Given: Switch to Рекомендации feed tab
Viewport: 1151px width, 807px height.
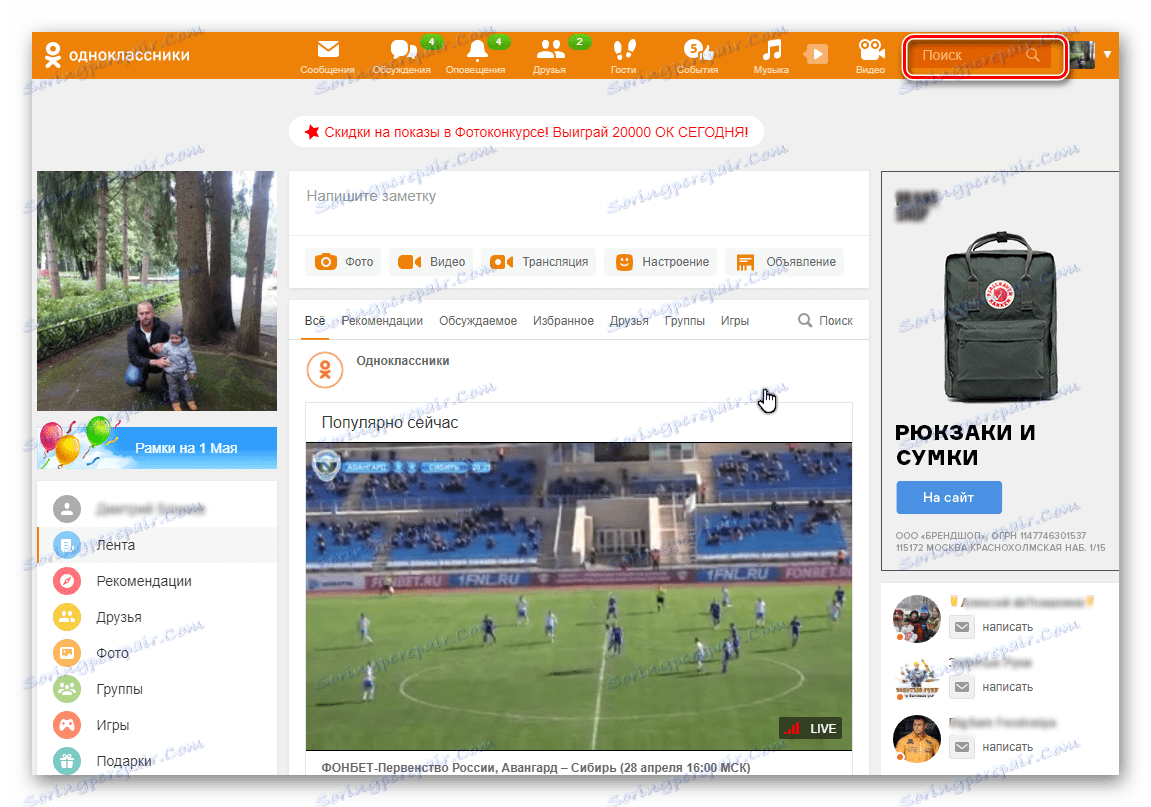Looking at the screenshot, I should click(382, 321).
